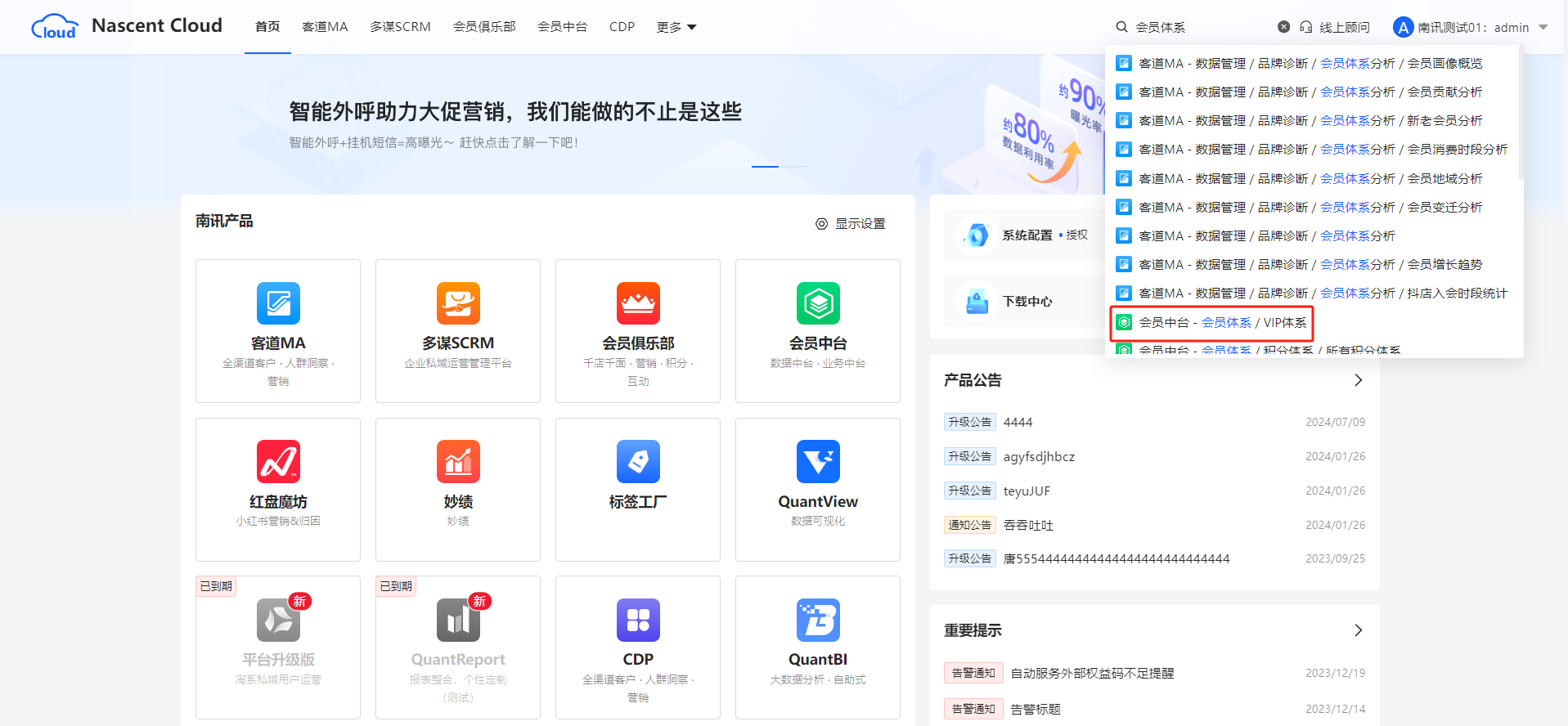Viewport: 1568px width, 726px height.
Task: Click the icon beside 会员贡献分析 result
Action: 1124,92
